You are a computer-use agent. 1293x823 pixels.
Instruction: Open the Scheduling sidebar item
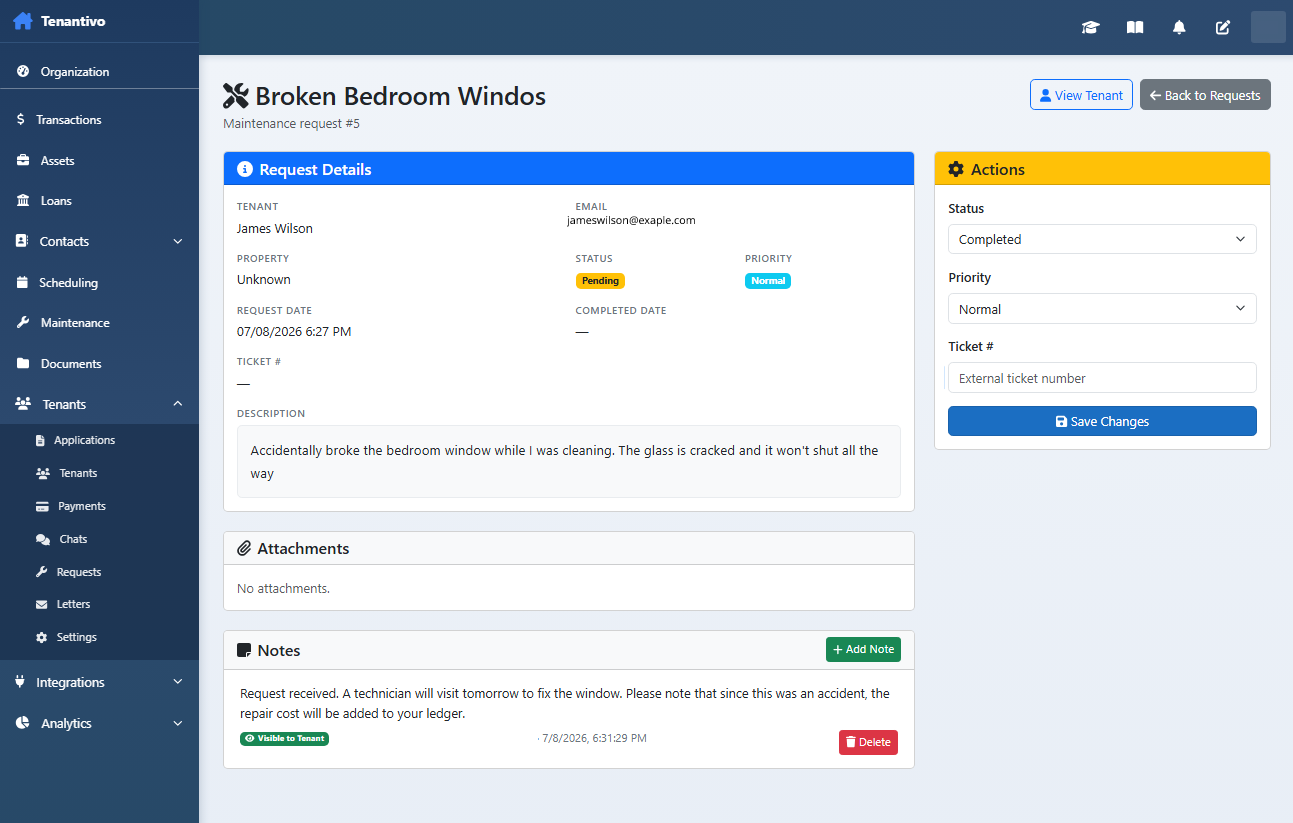(68, 283)
